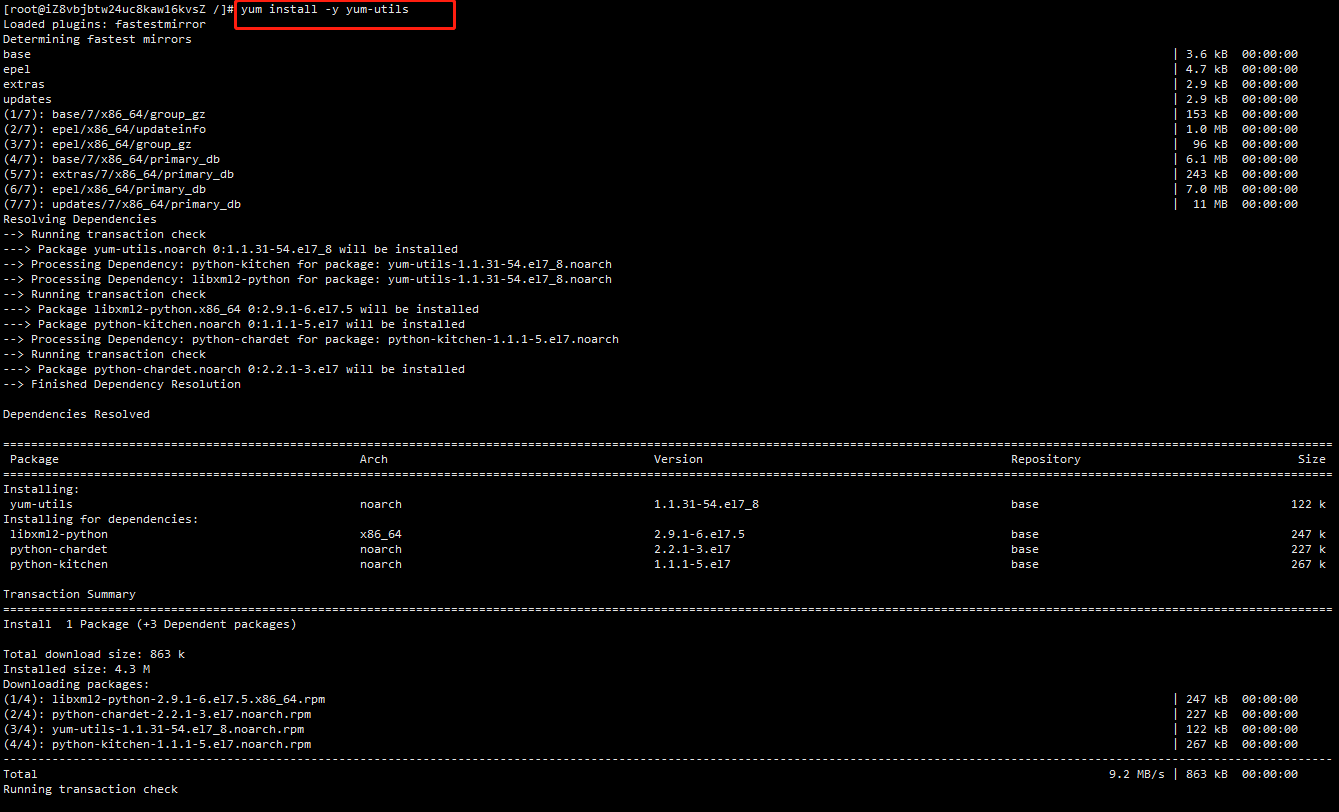Click the 'Transaction Summary' heading
Screen dimensions: 1339x812
(x=69, y=594)
